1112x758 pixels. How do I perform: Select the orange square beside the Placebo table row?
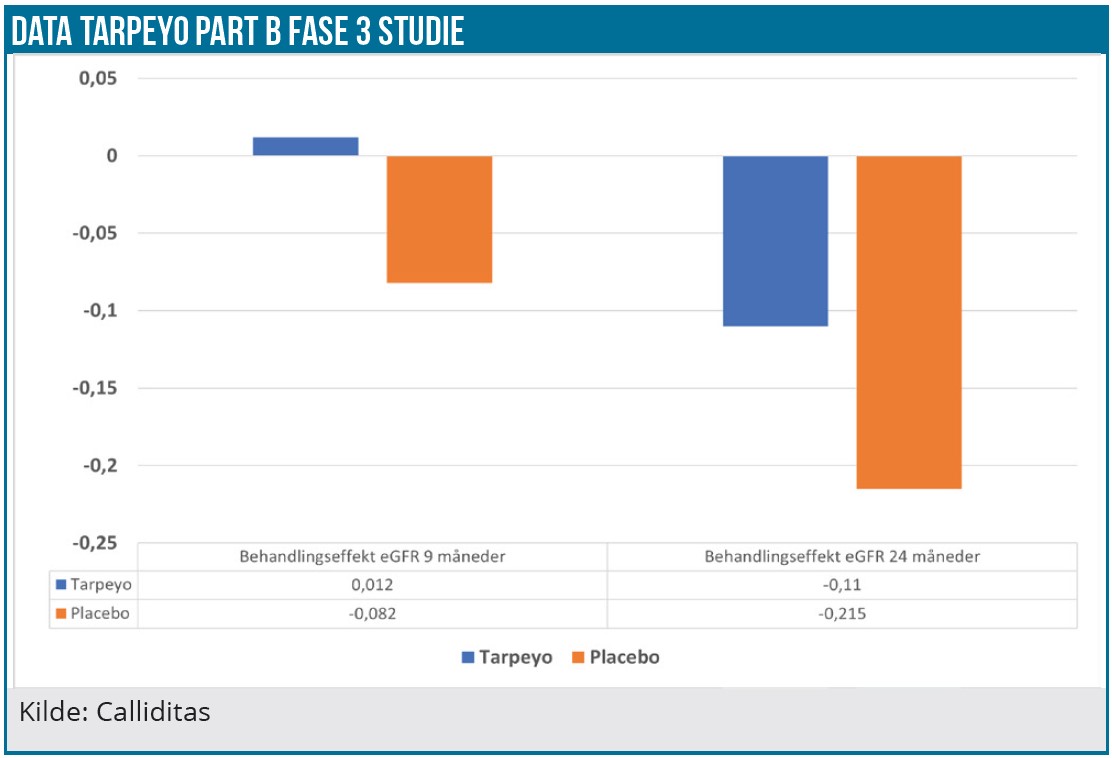(61, 613)
